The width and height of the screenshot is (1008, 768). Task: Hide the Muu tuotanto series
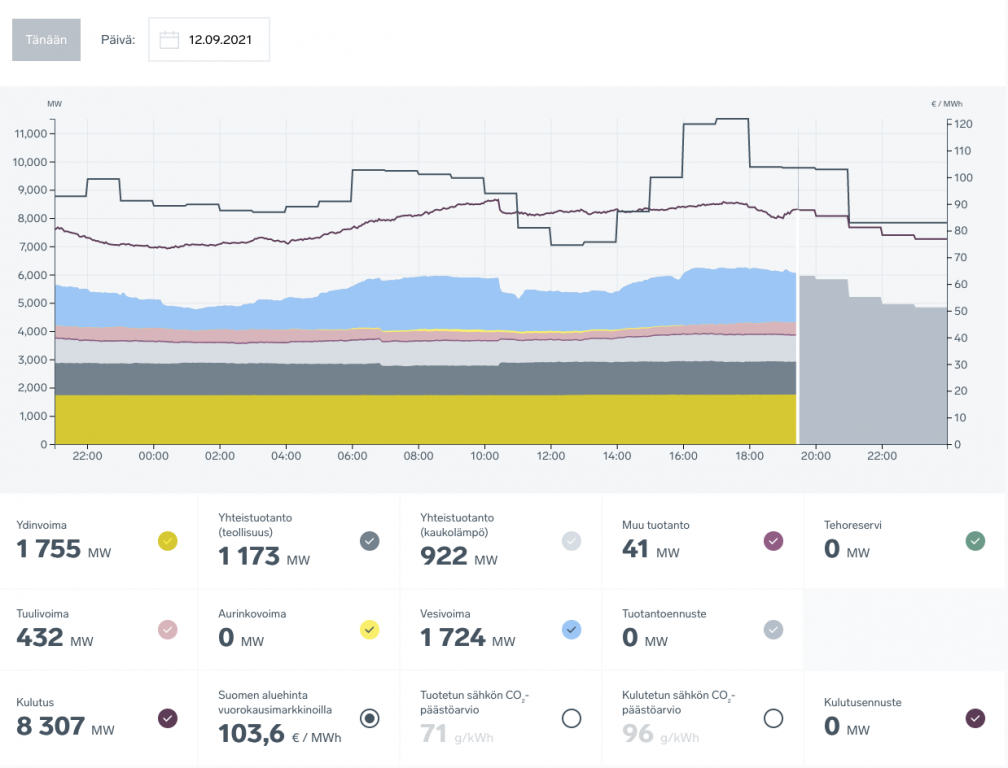pyautogui.click(x=773, y=541)
